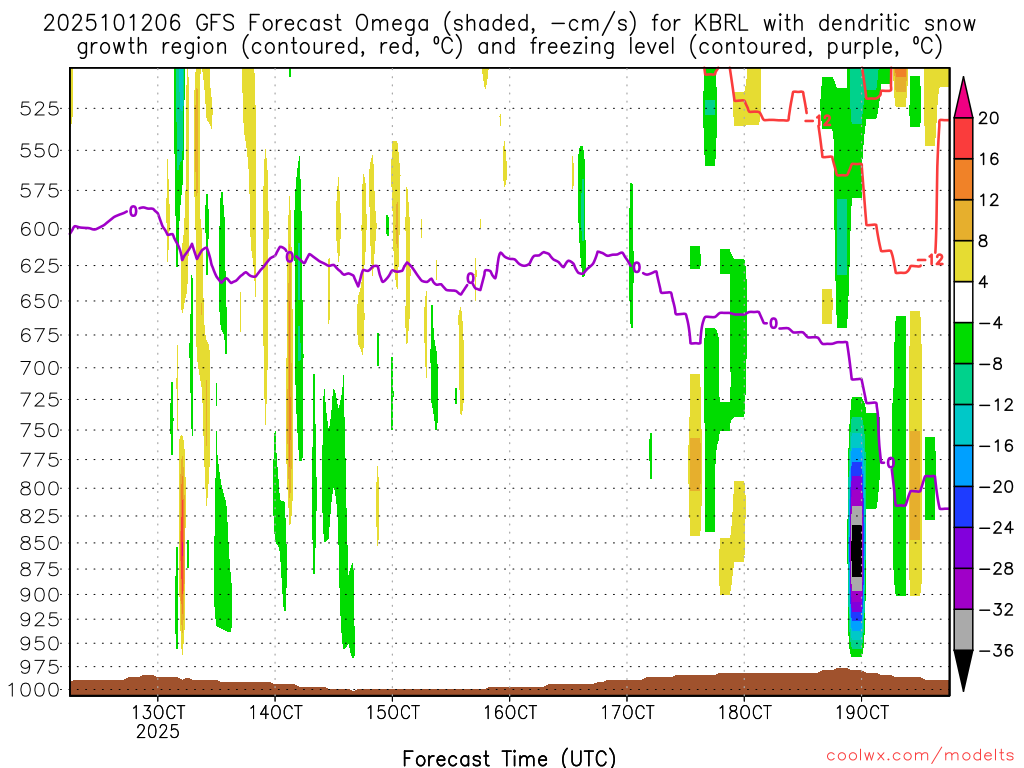
Task: Click the coolwx.com/modelts link text
Action: [x=920, y=756]
